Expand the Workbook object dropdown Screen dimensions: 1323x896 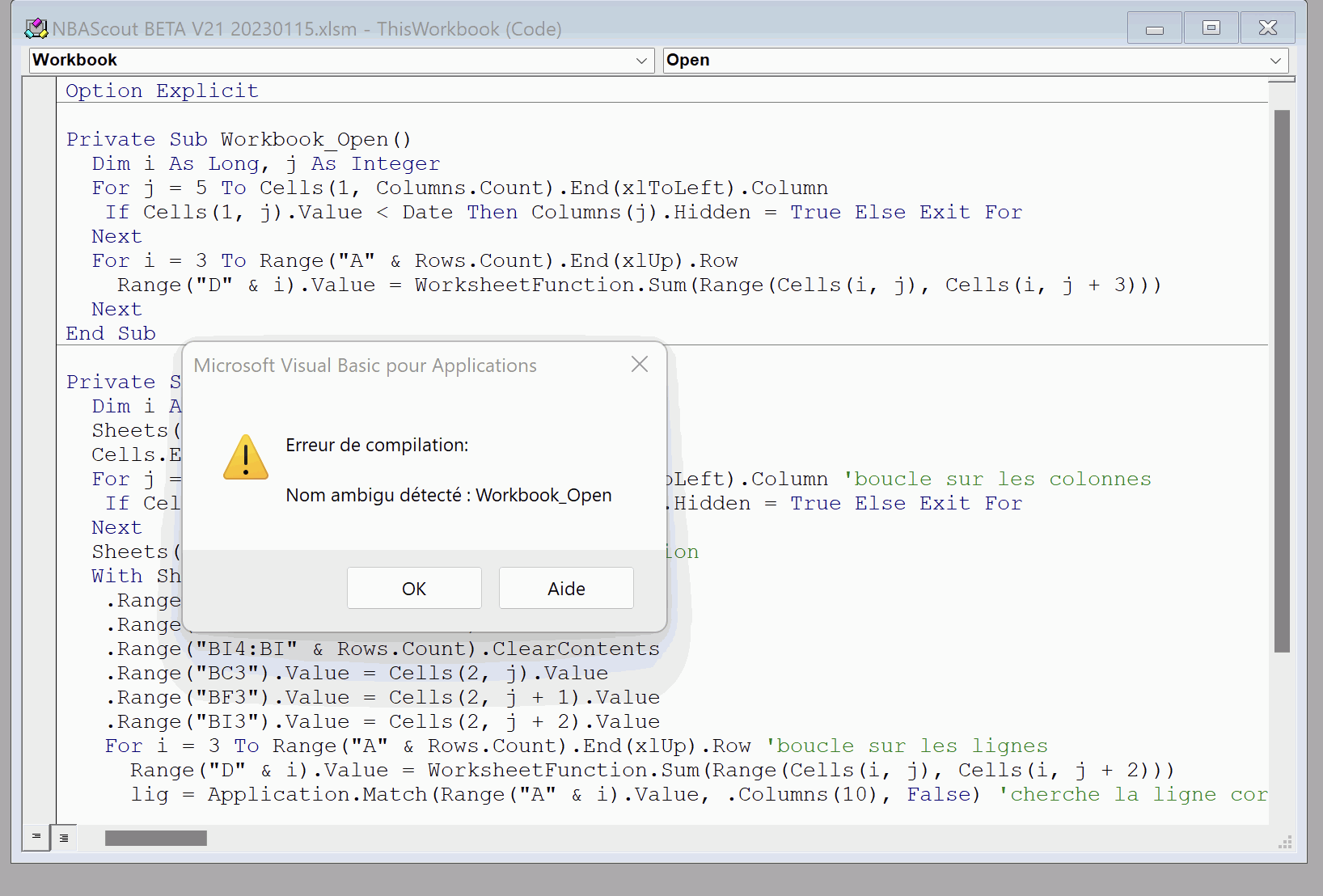click(641, 61)
